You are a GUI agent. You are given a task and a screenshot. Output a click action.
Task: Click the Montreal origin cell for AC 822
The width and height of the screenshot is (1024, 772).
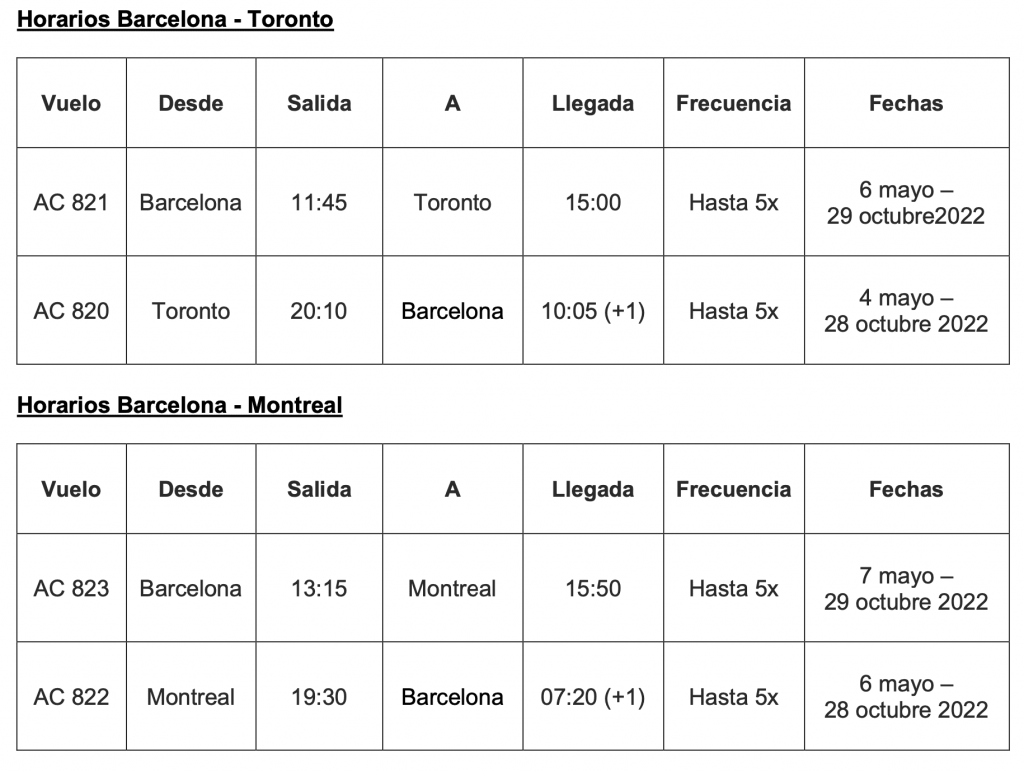(191, 697)
